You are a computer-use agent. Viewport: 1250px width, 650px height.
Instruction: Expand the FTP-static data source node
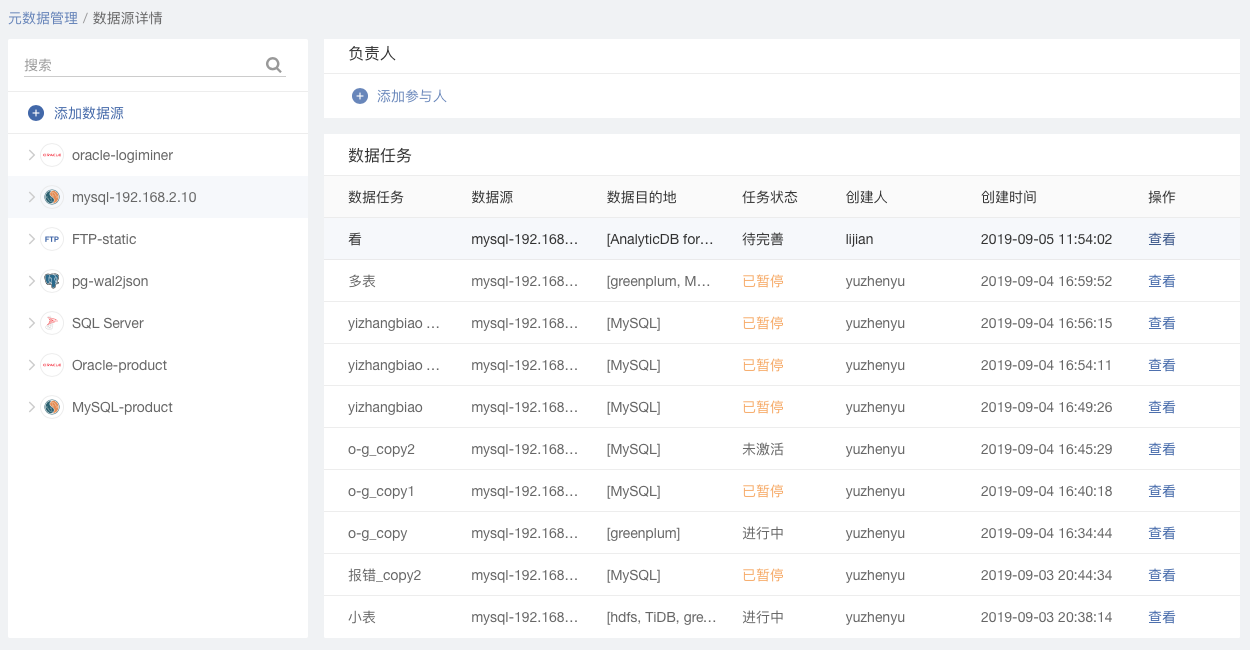(32, 239)
